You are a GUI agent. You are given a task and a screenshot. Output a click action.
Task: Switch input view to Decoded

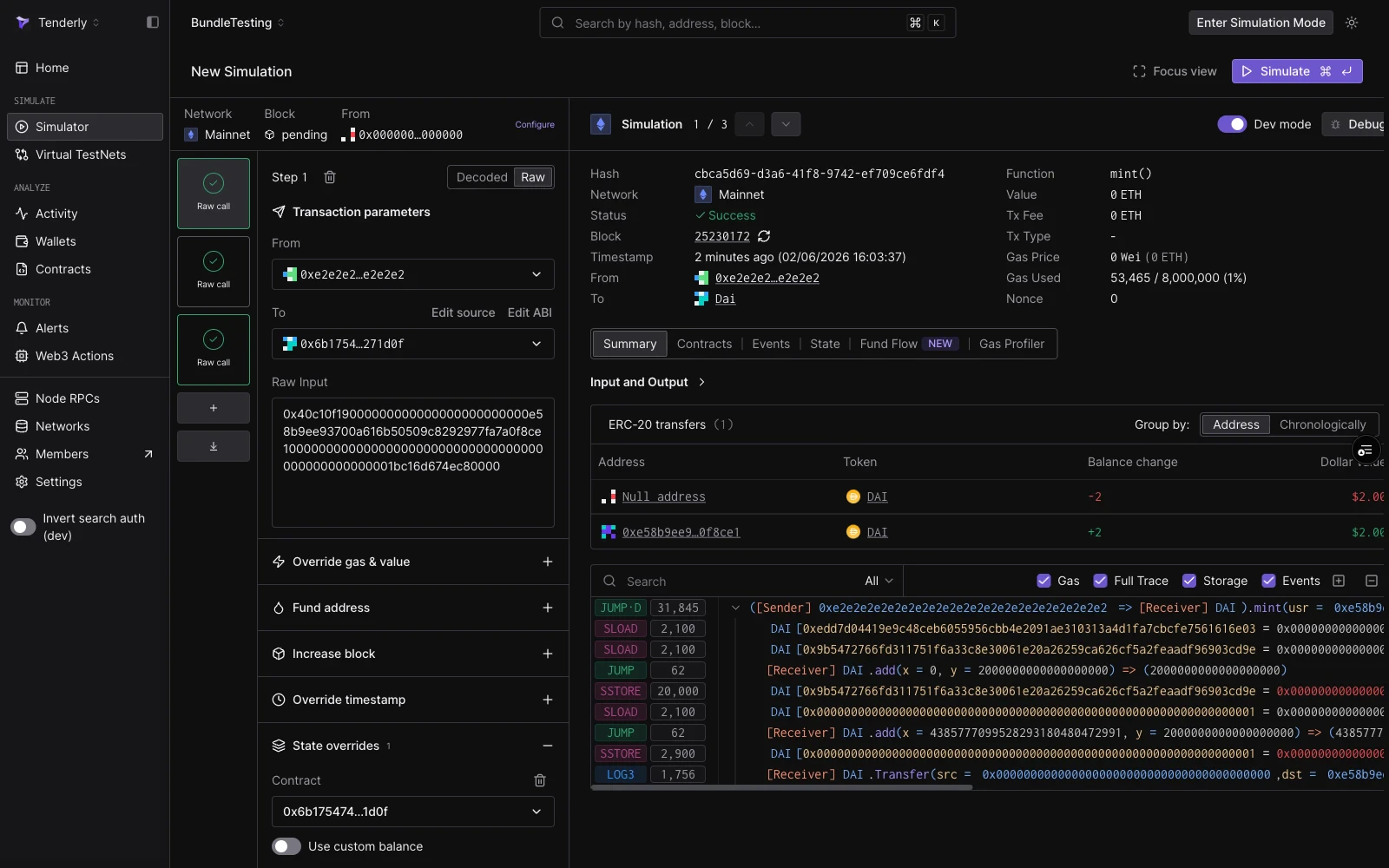point(482,177)
